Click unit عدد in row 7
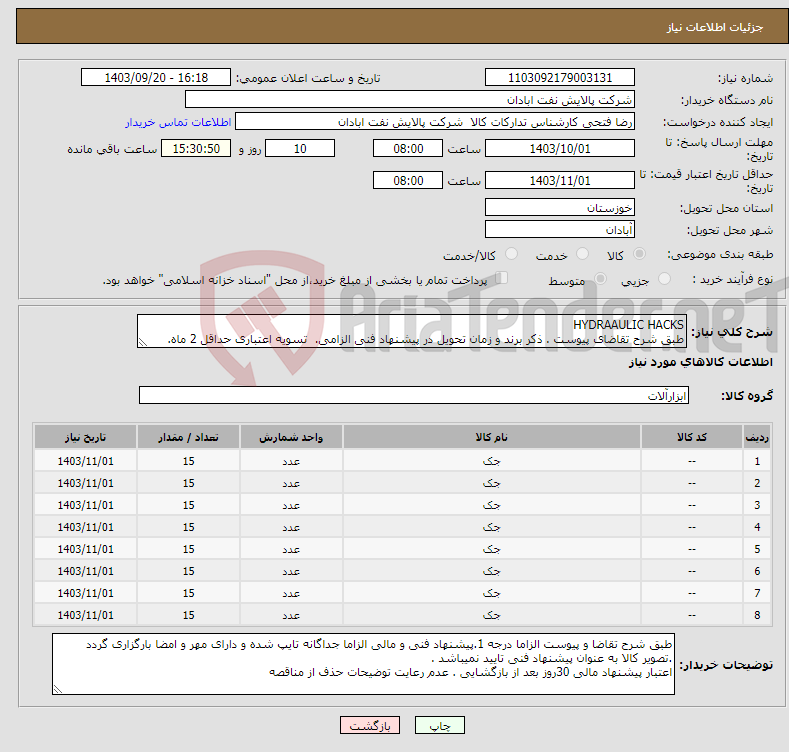Viewport: 789px width, 752px height. pyautogui.click(x=291, y=593)
